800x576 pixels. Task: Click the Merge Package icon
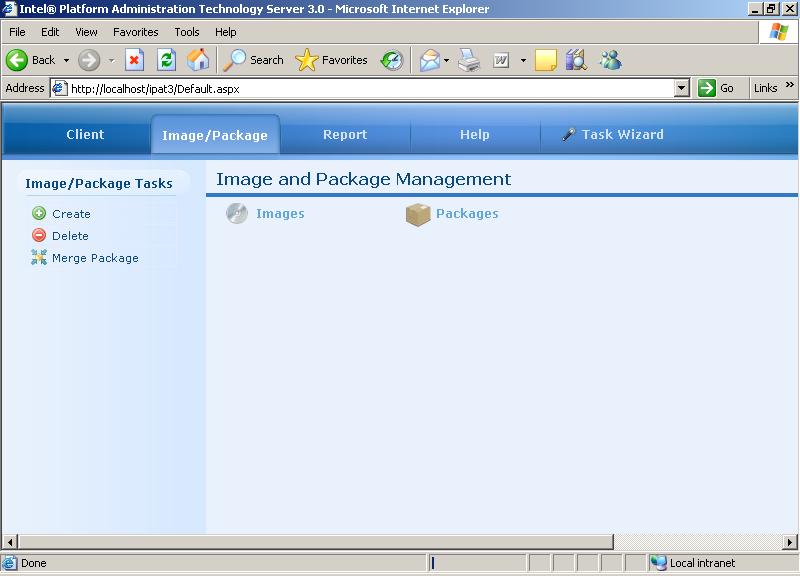[39, 258]
